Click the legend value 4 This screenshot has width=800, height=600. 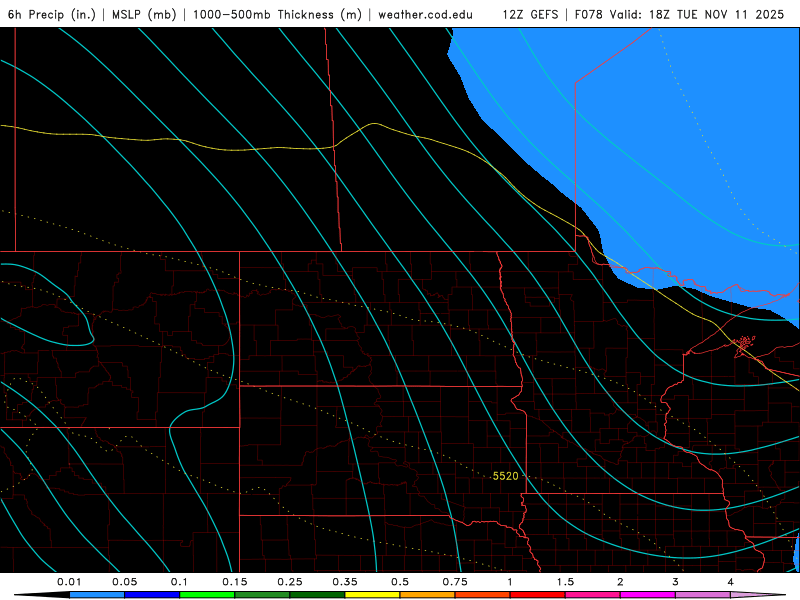click(731, 582)
